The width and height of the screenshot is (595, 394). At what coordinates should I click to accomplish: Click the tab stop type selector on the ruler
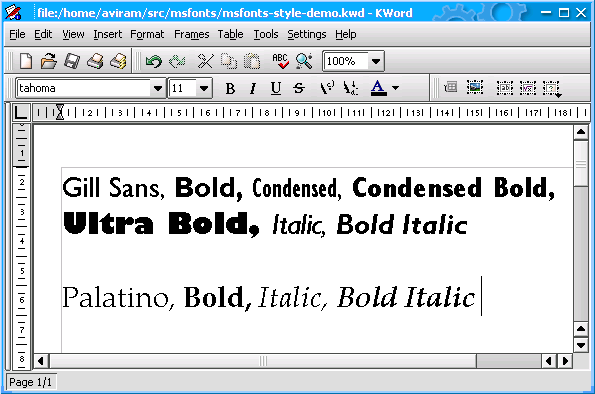click(x=20, y=112)
